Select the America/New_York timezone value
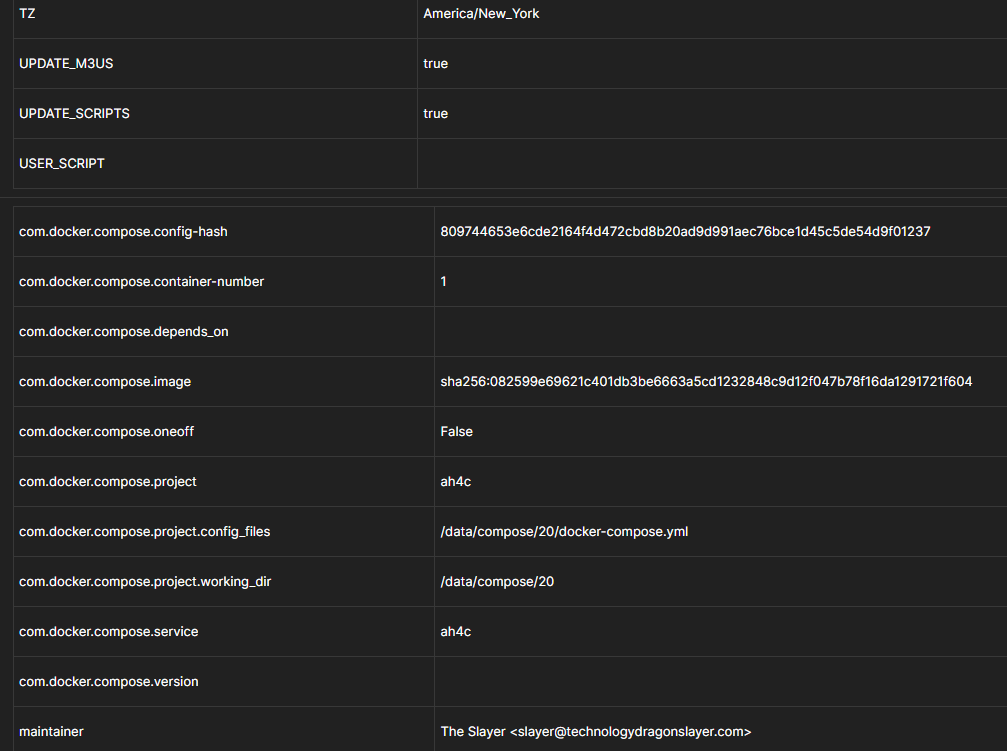This screenshot has width=1007, height=751. click(x=481, y=14)
